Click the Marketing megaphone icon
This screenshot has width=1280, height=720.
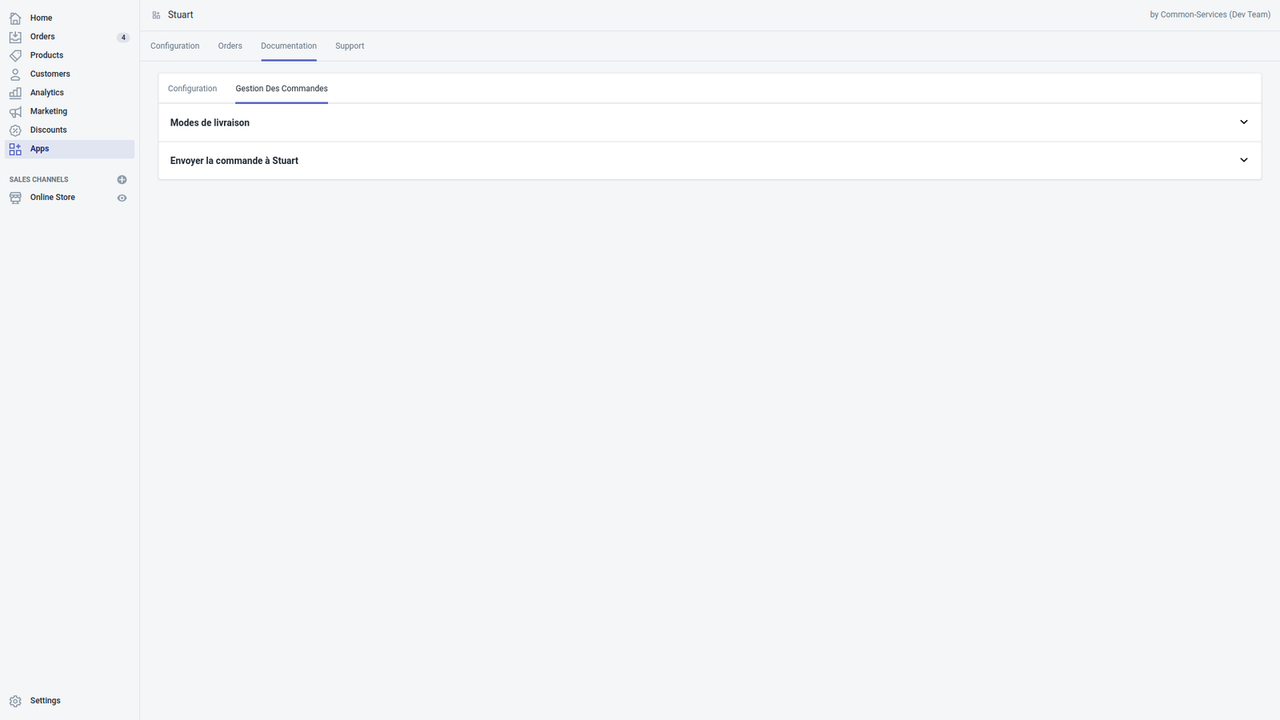[x=15, y=112]
